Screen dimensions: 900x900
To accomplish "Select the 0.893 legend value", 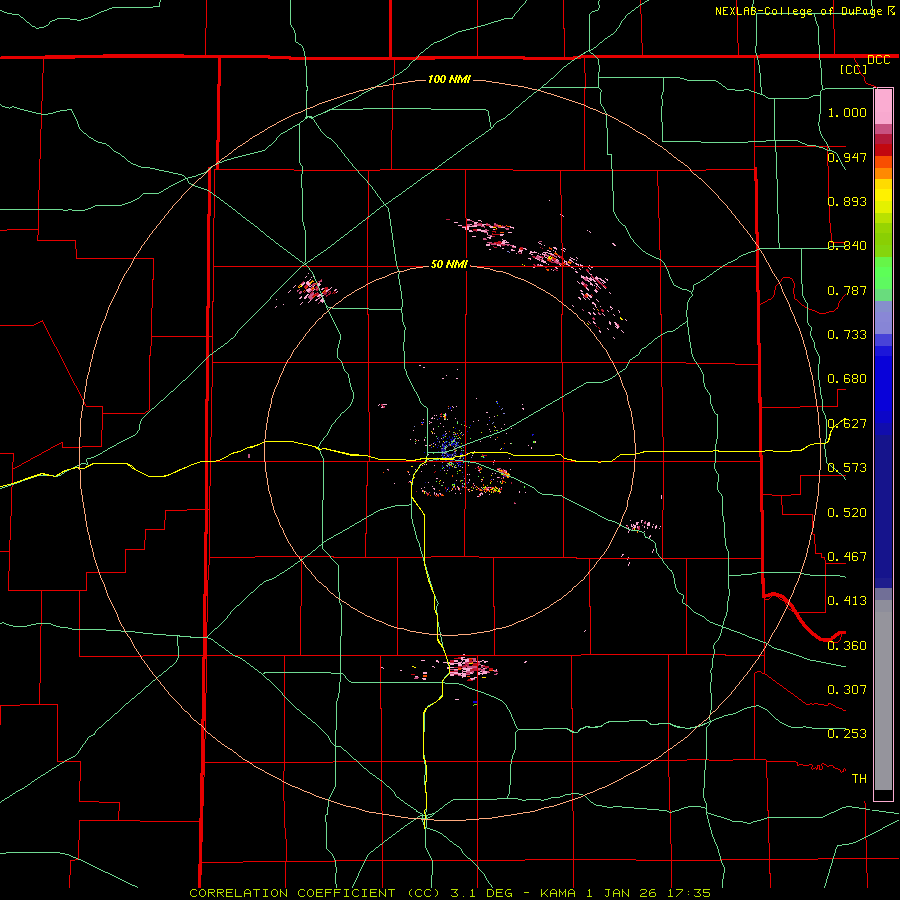I will coord(847,201).
